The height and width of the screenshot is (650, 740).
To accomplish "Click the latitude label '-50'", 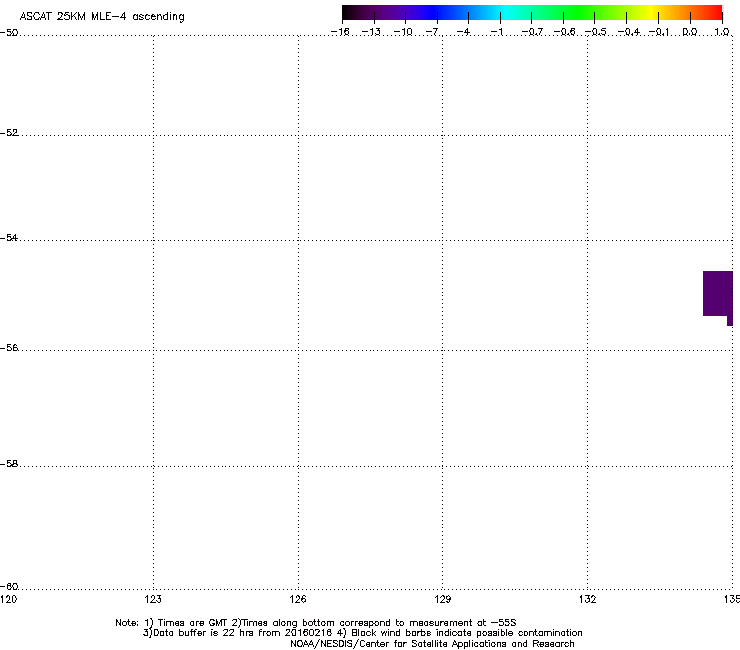I will point(9,33).
